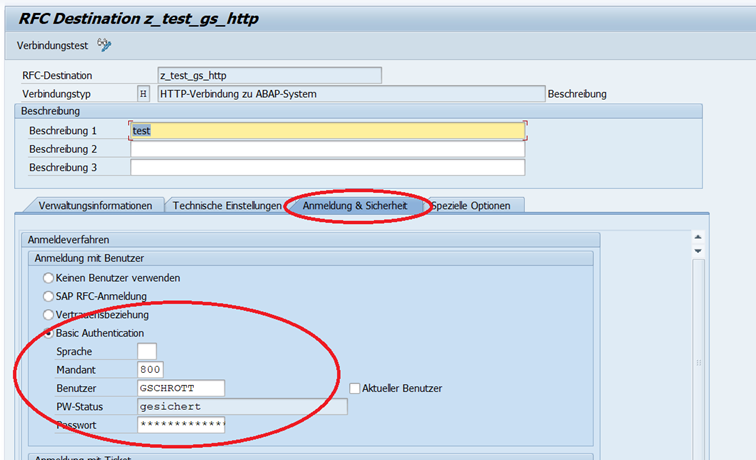Click the Anmeldung mit Benutzer group header
The width and height of the screenshot is (756, 460).
[x=310, y=258]
